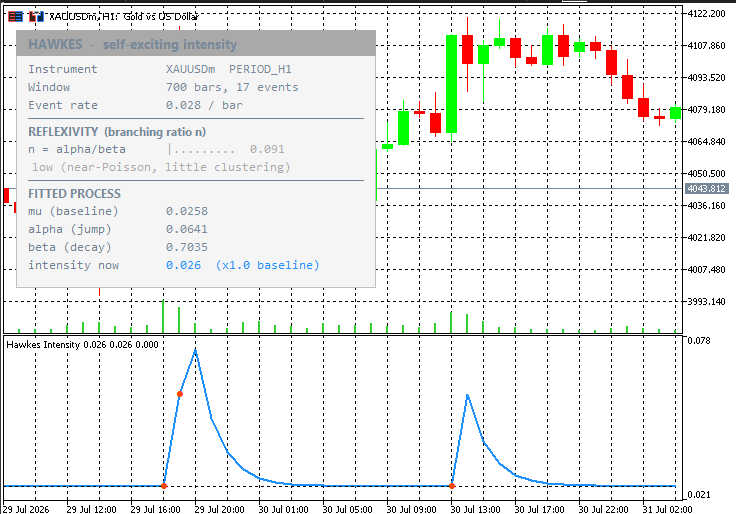This screenshot has height=514, width=736.
Task: Click the 3993.140 price scale label
Action: tap(706, 301)
